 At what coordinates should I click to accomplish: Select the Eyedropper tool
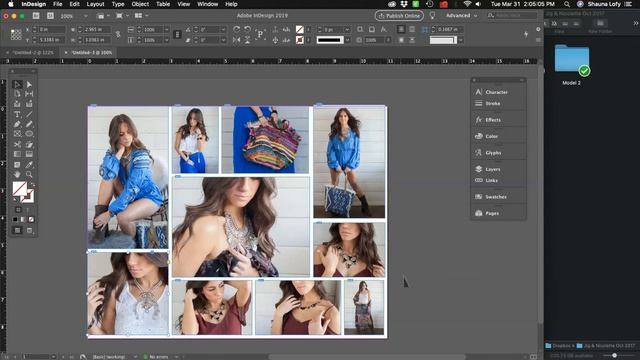click(29, 164)
